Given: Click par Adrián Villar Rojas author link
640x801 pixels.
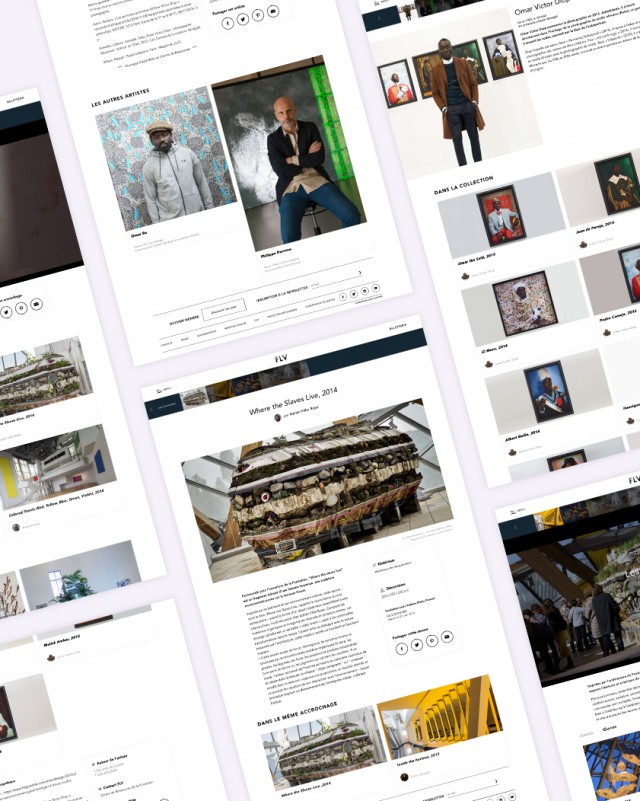Looking at the screenshot, I should pos(301,412).
